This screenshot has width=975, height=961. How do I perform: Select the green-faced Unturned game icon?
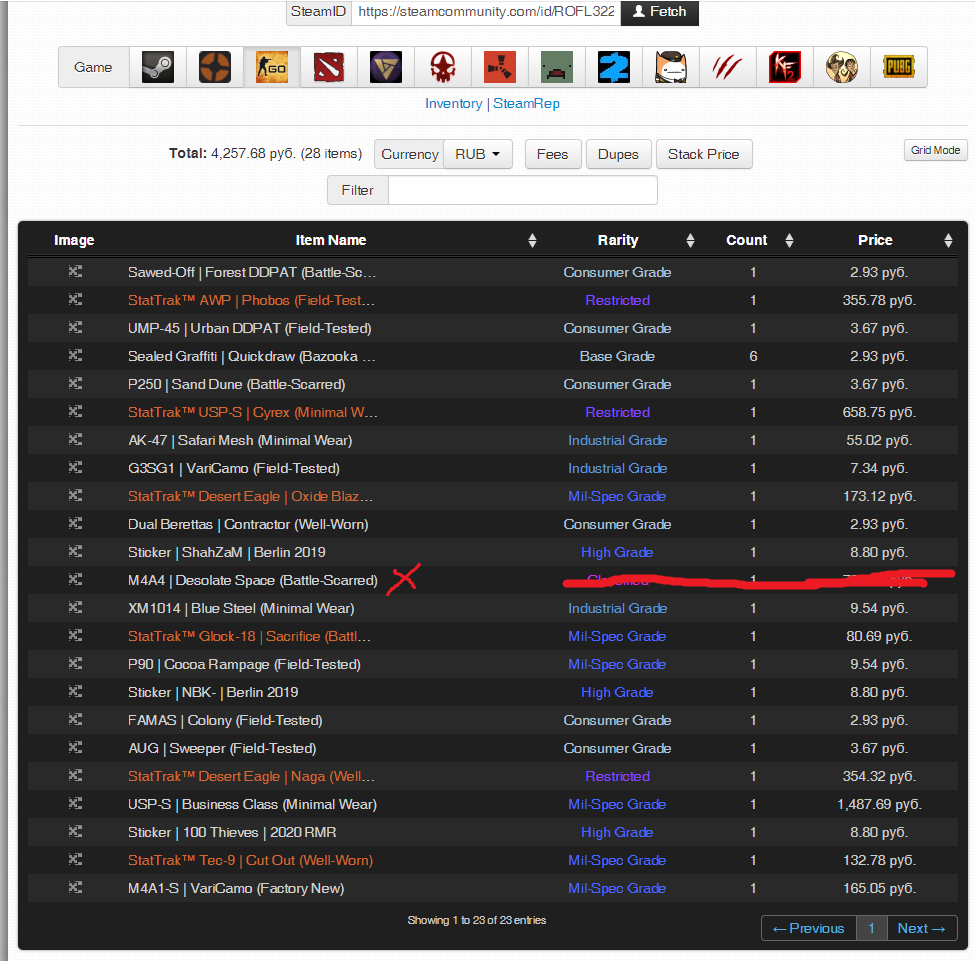click(x=557, y=67)
